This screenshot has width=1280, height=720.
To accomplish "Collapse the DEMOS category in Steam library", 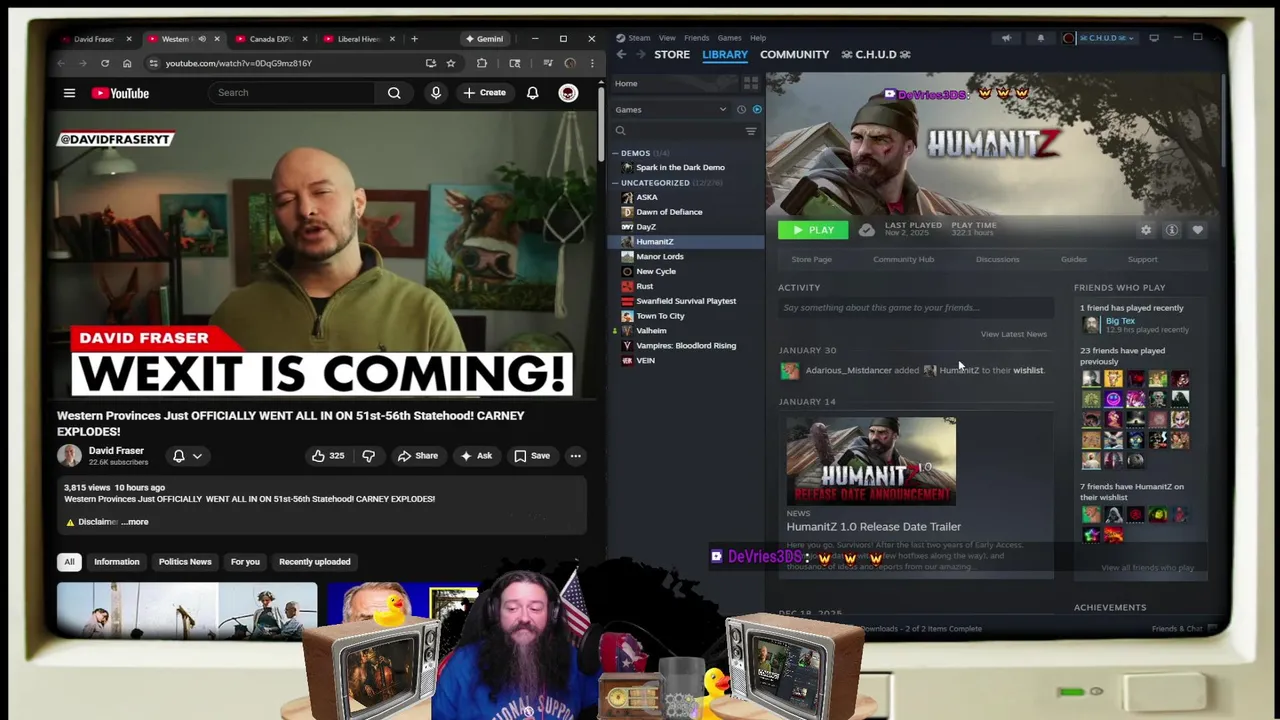I will point(615,153).
